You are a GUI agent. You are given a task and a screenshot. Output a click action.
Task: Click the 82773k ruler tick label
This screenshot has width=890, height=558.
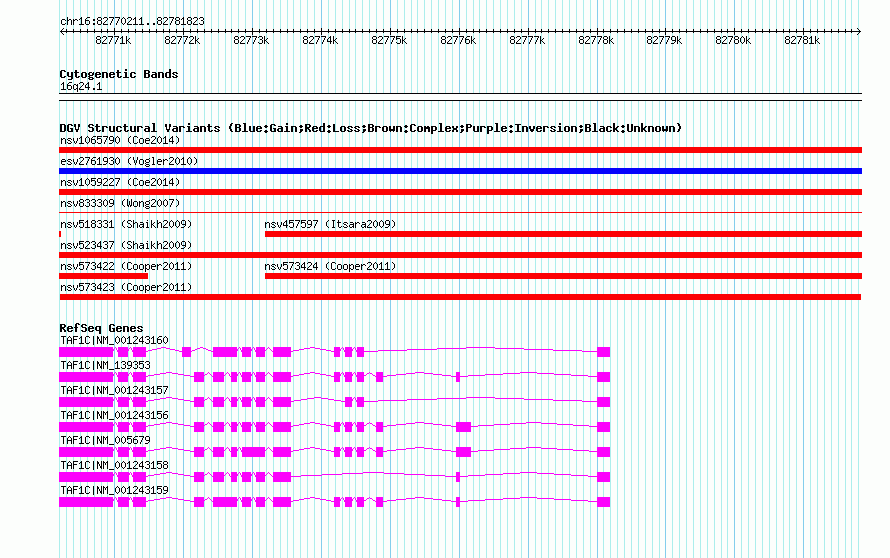pos(251,40)
